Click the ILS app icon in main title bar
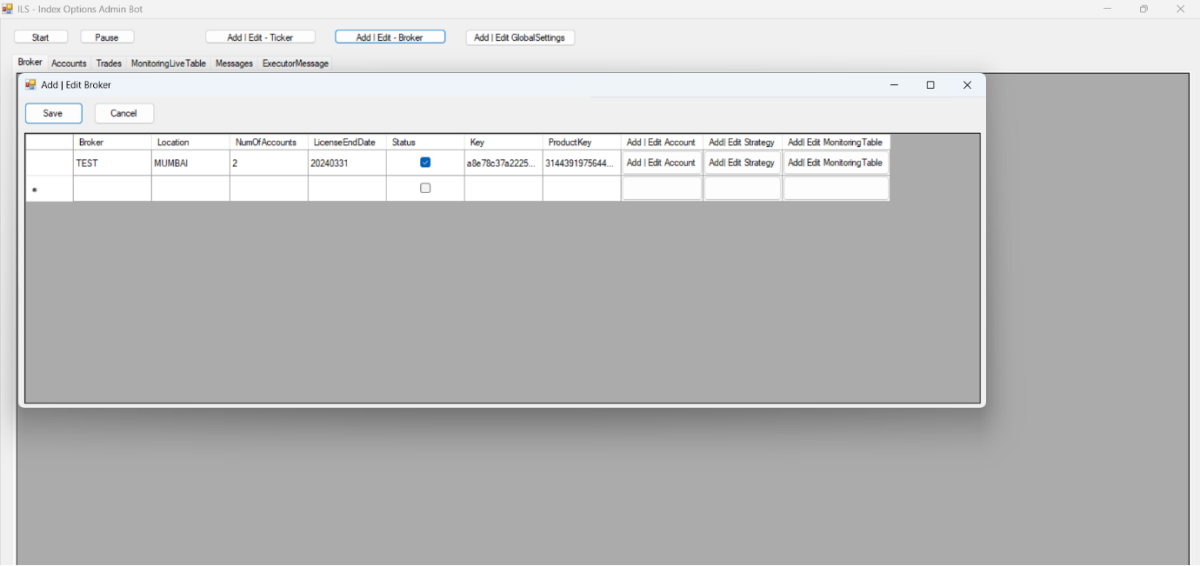 pos(7,9)
